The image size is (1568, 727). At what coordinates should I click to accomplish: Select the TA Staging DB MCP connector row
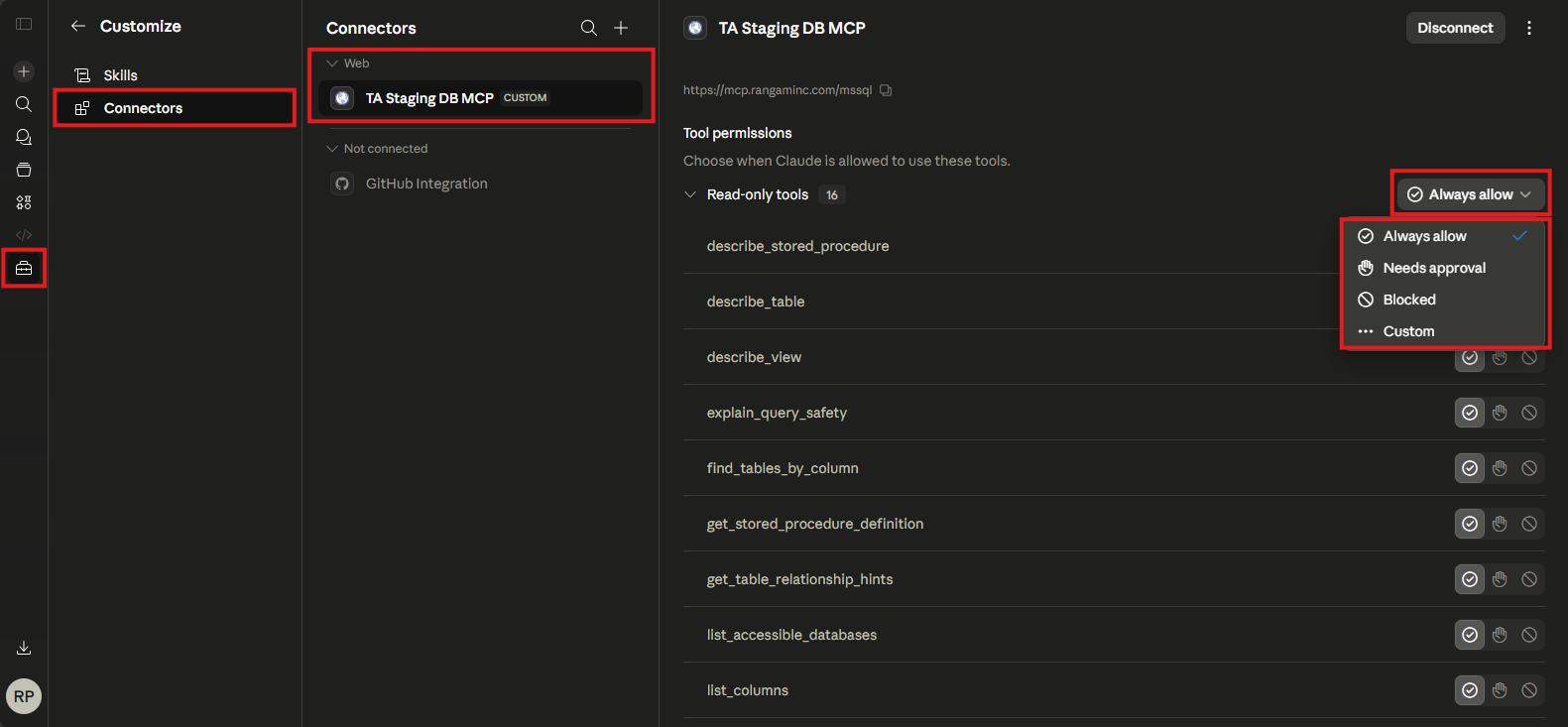tap(481, 98)
